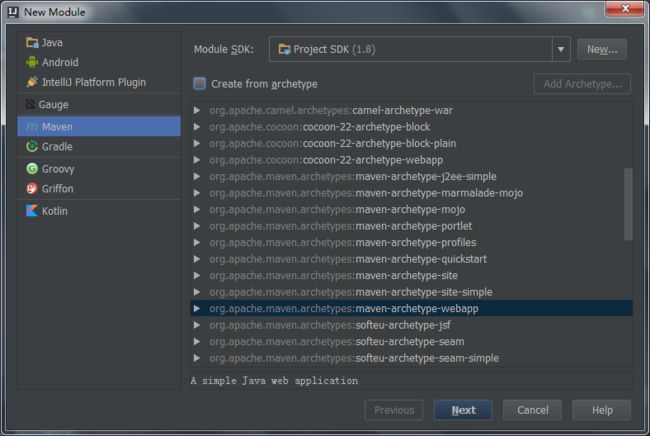Viewport: 650px width, 436px height.
Task: Select the Kotlin icon
Action: click(x=32, y=211)
